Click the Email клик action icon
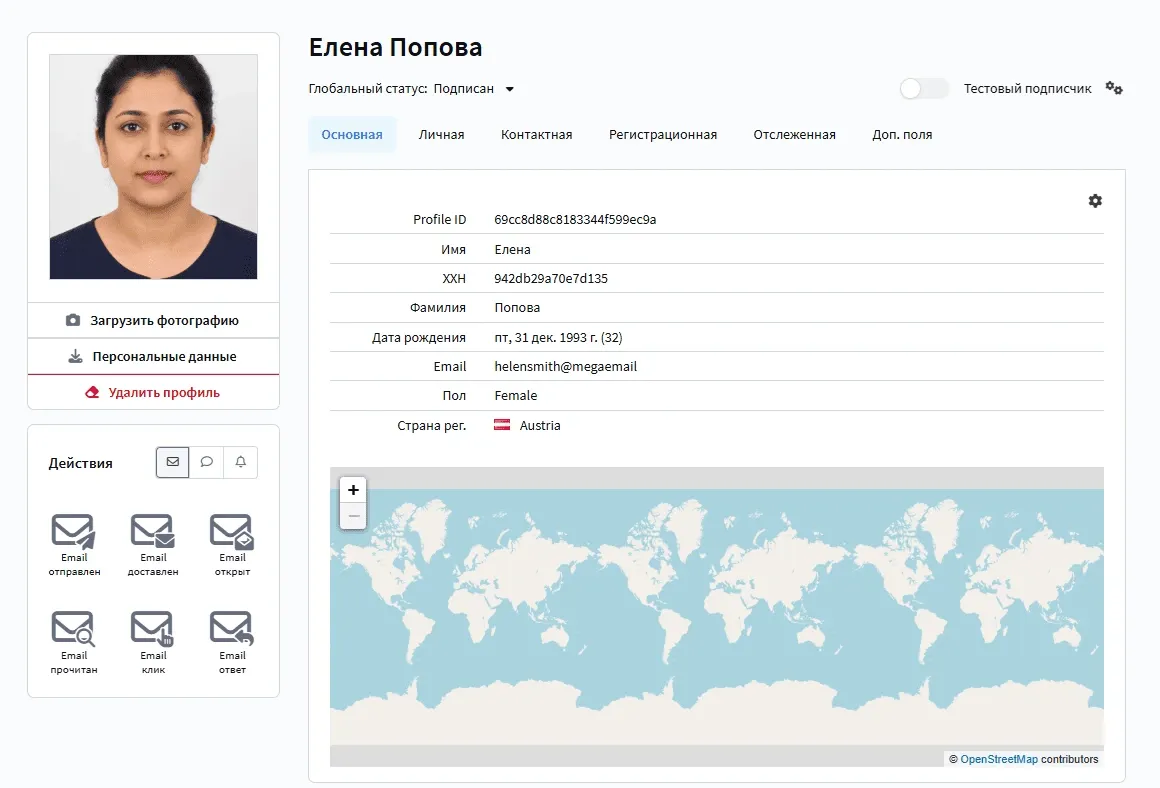This screenshot has width=1160, height=788. pos(152,628)
